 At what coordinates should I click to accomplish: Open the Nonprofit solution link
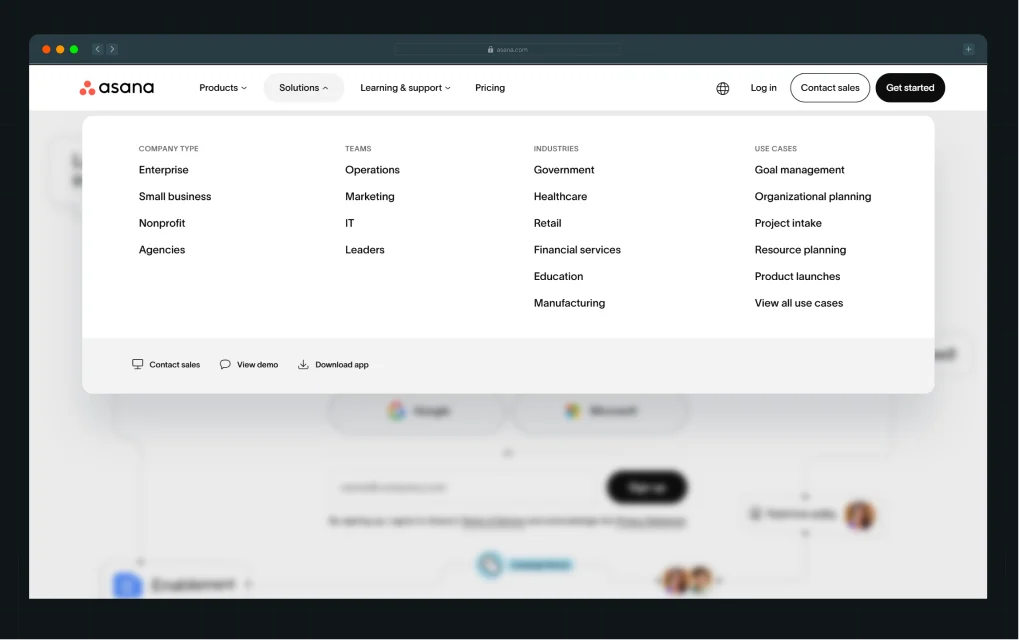(162, 223)
